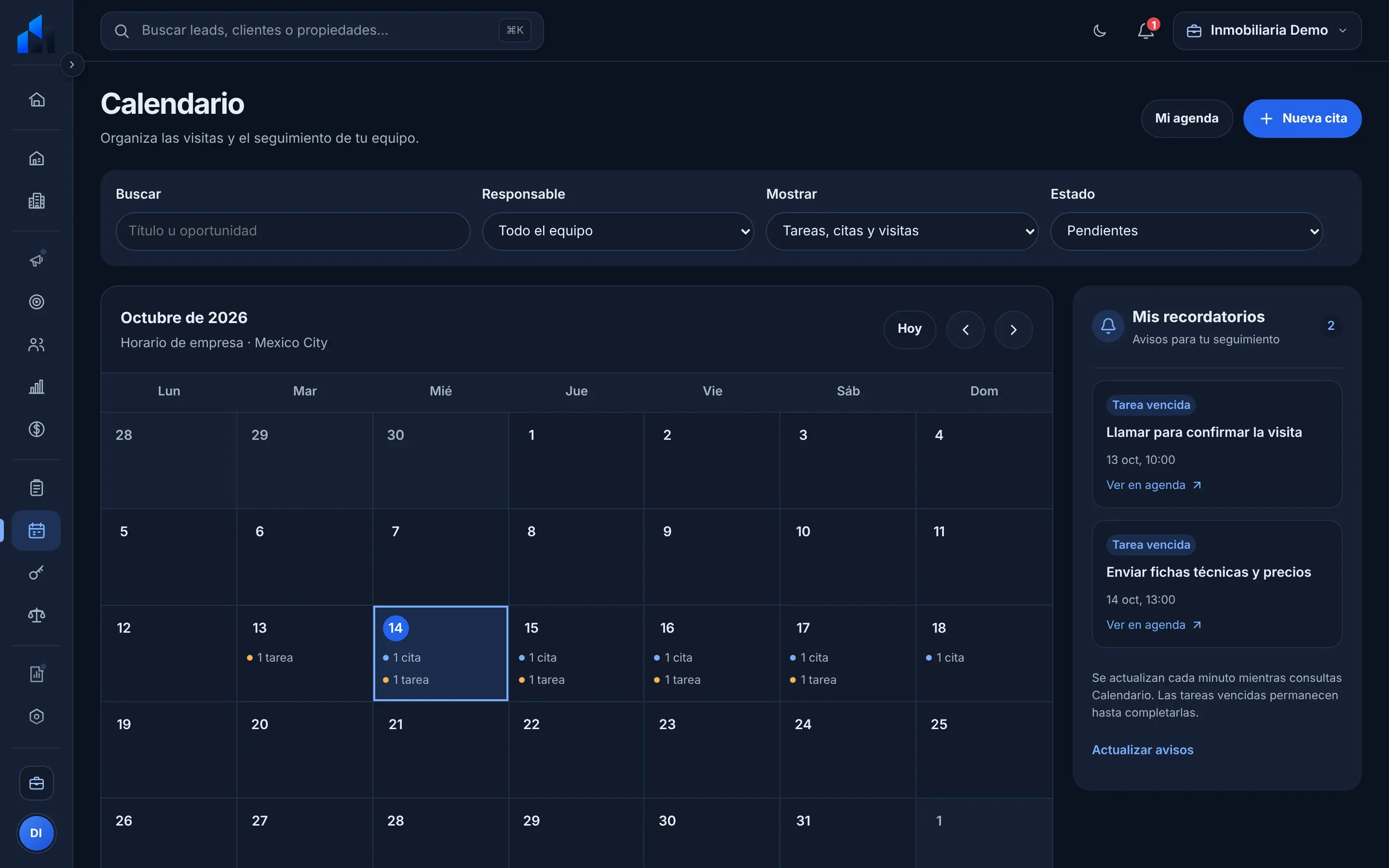The width and height of the screenshot is (1389, 868).
Task: Open the home icon in the sidebar
Action: coord(37,99)
